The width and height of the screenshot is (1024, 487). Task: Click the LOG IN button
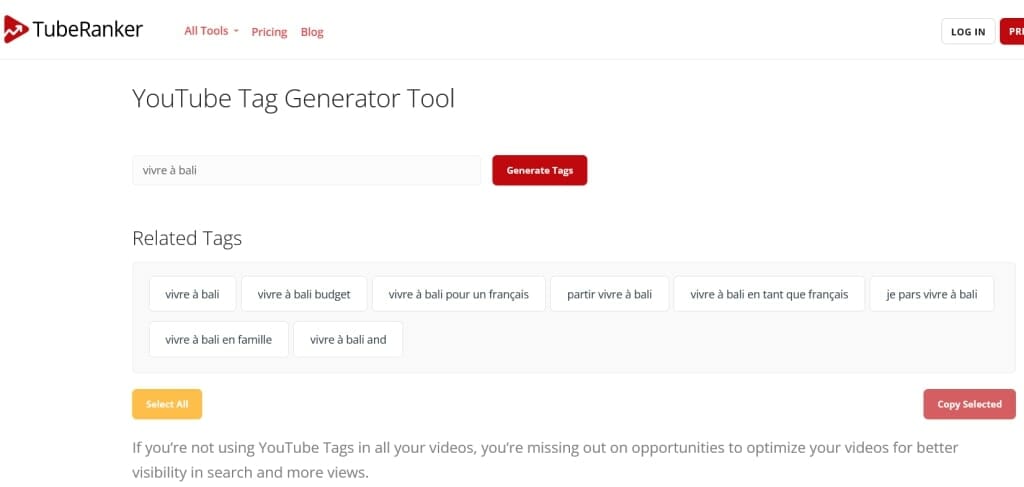coord(967,32)
